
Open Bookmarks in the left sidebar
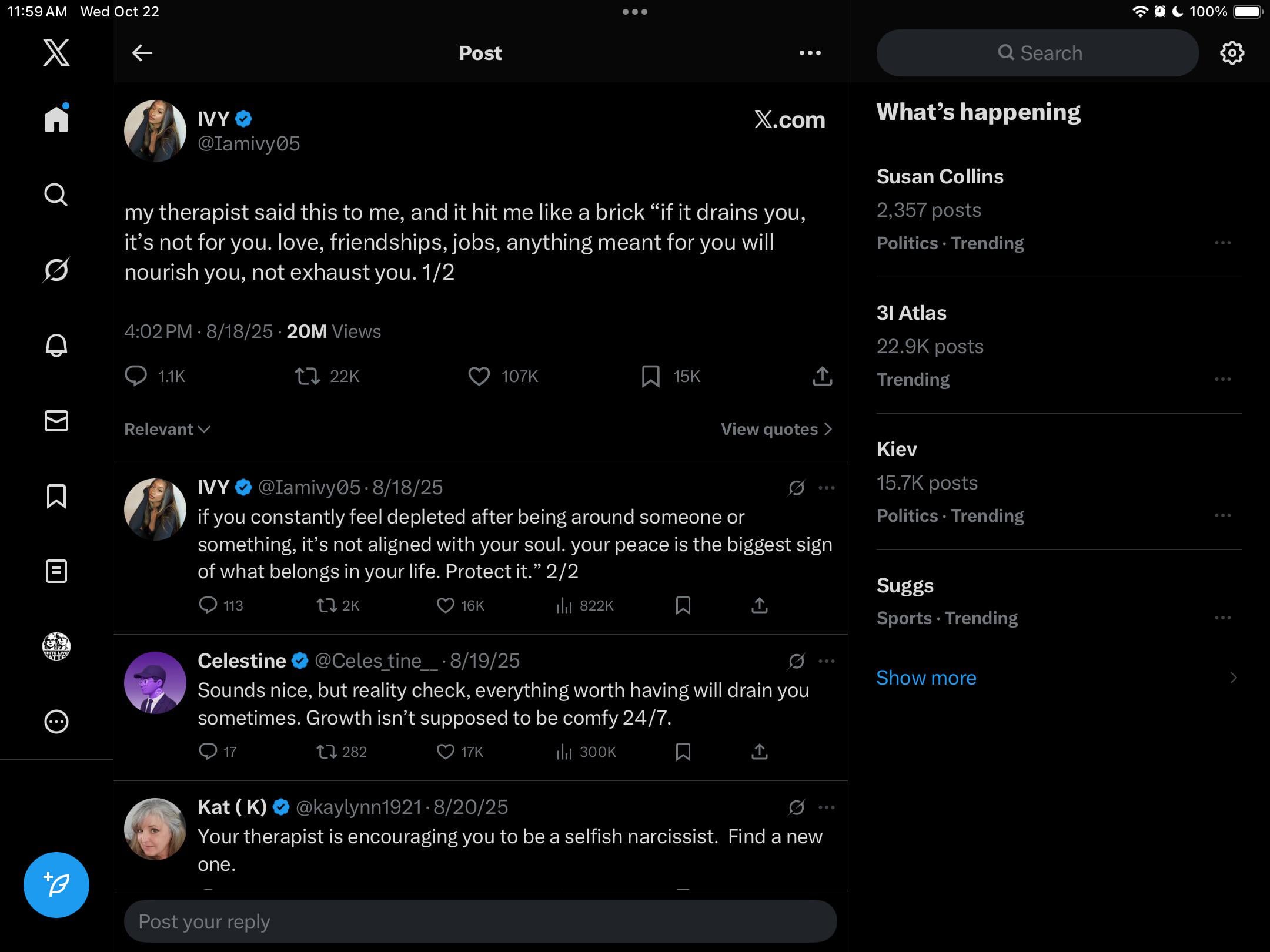(x=56, y=496)
